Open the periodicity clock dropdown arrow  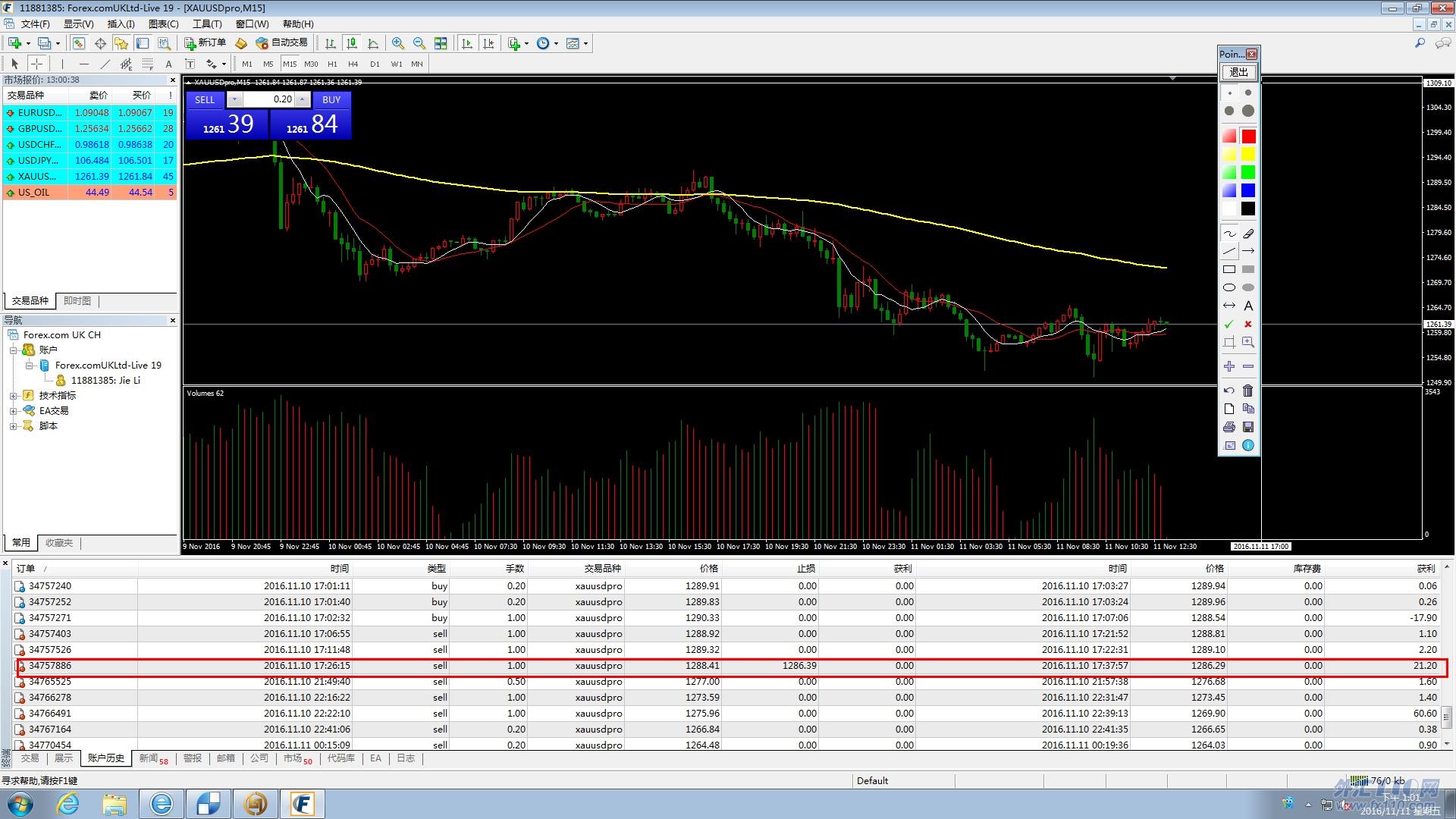[556, 43]
